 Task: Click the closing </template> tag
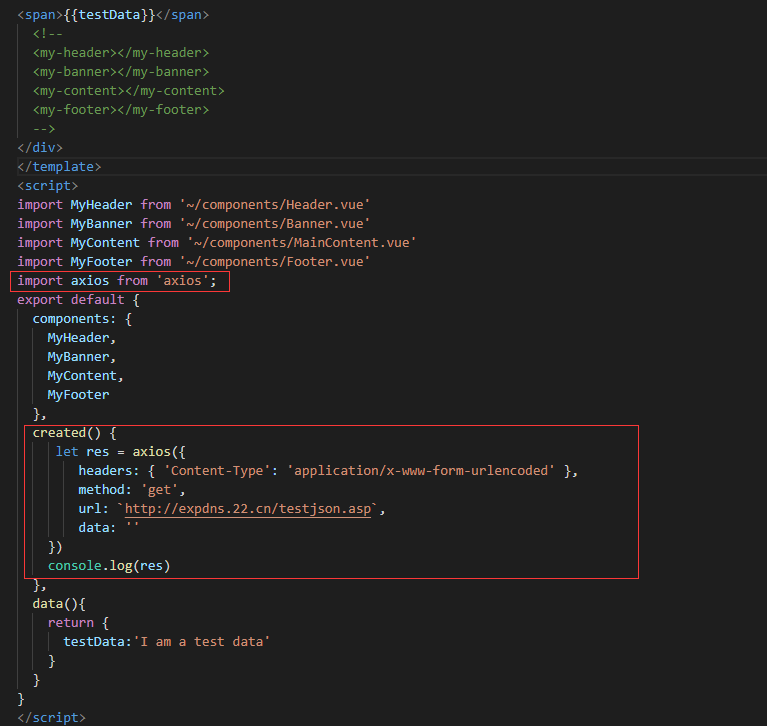[59, 167]
